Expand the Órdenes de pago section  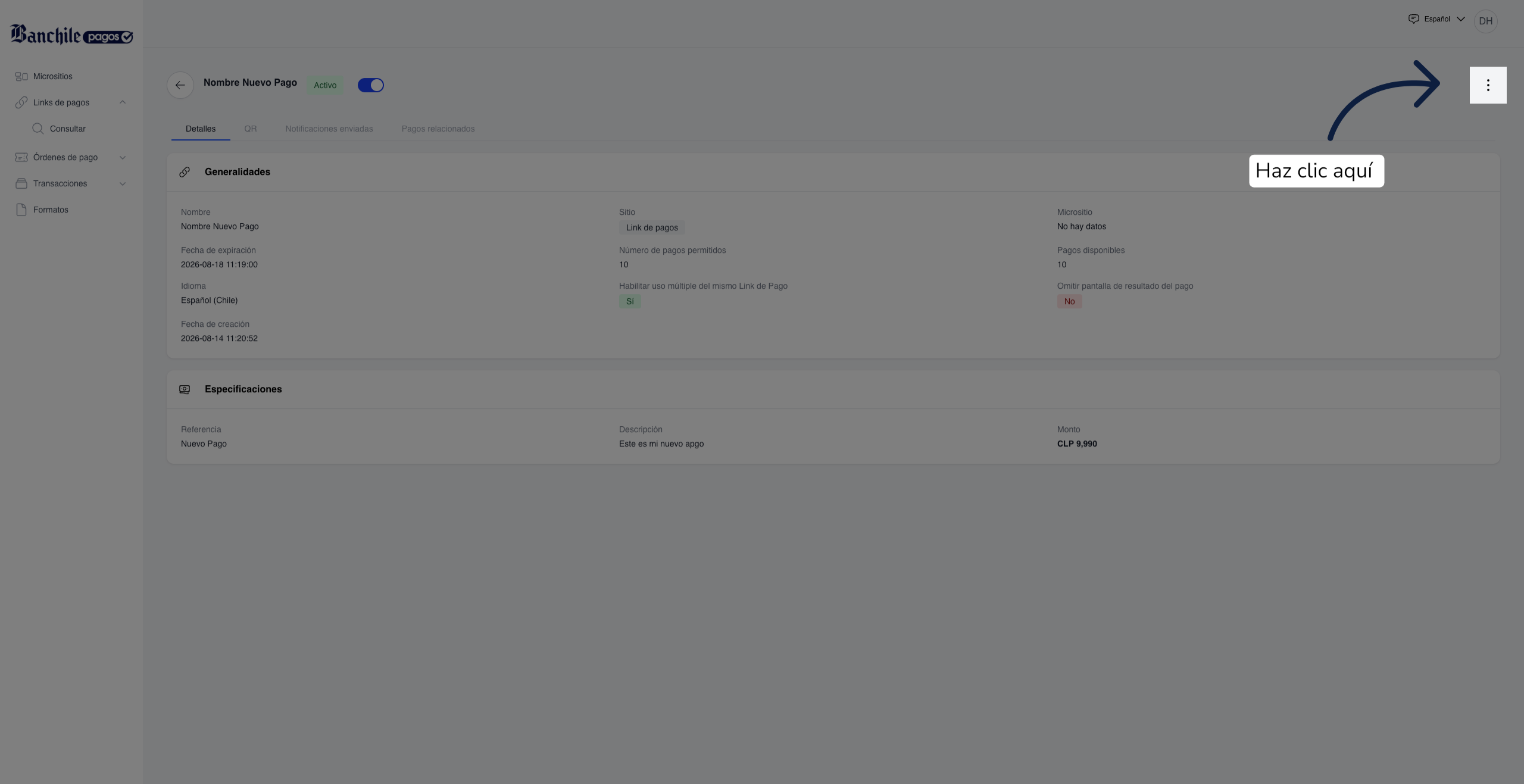point(123,157)
